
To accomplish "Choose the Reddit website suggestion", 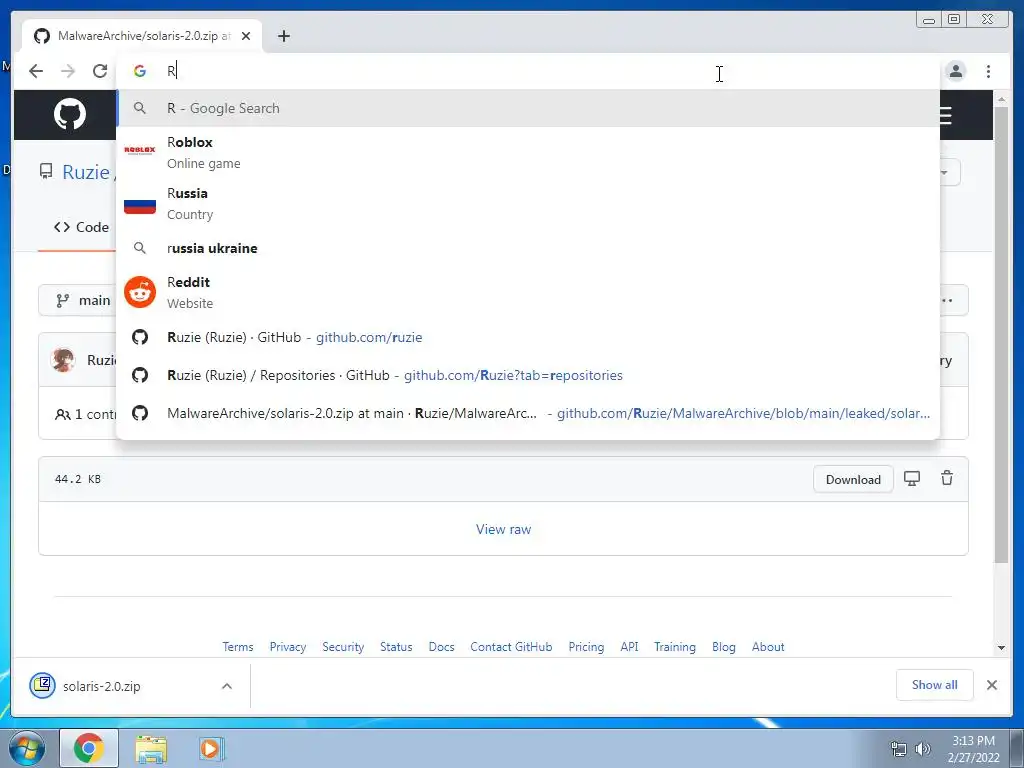I will [528, 292].
